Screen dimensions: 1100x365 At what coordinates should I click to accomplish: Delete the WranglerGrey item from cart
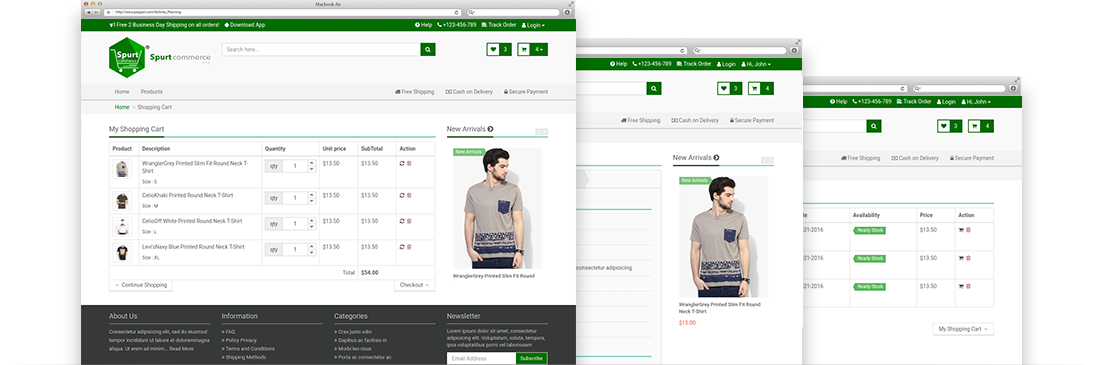coord(410,164)
